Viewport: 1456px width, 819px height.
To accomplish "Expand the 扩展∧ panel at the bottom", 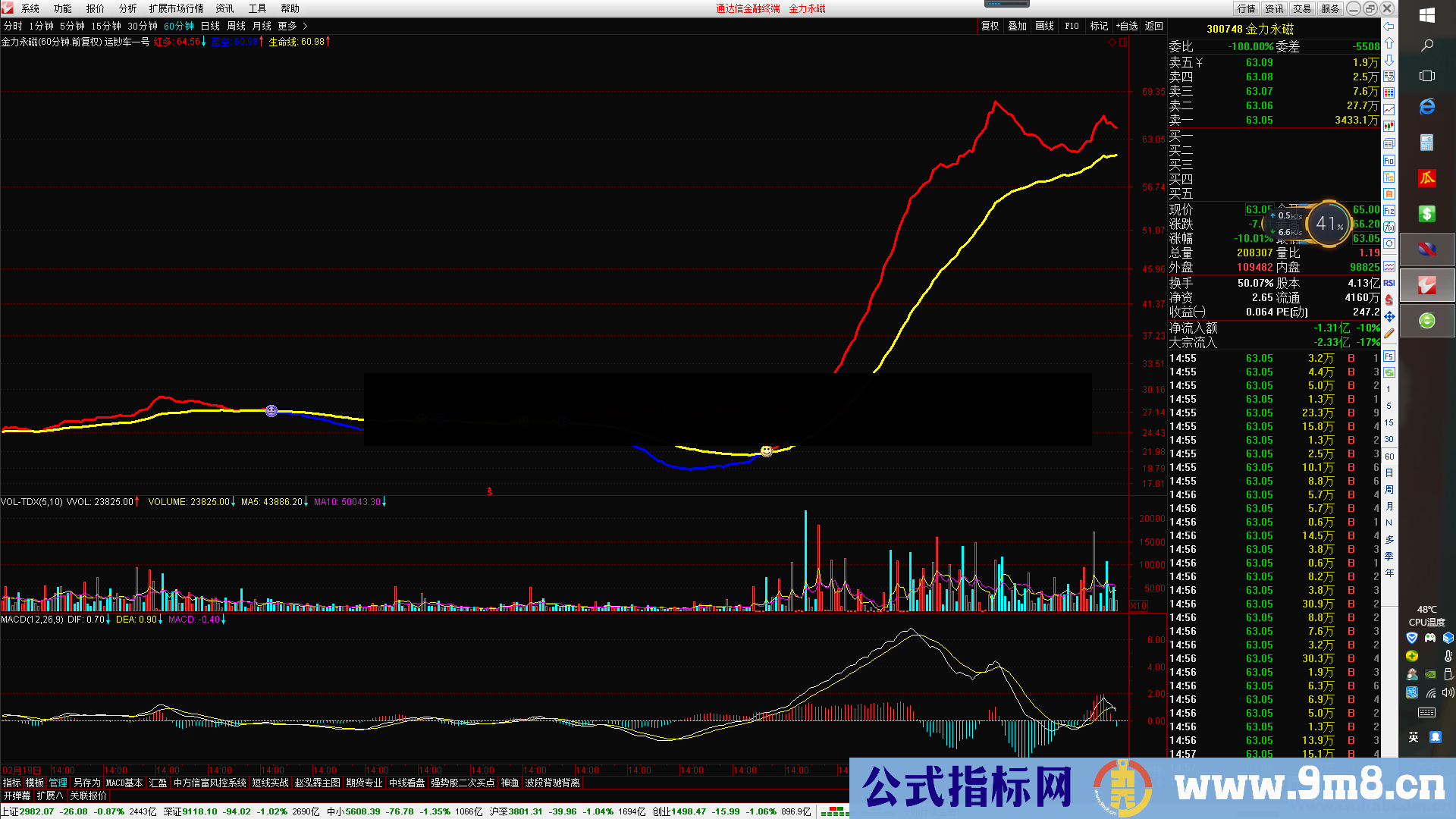I will coord(49,795).
